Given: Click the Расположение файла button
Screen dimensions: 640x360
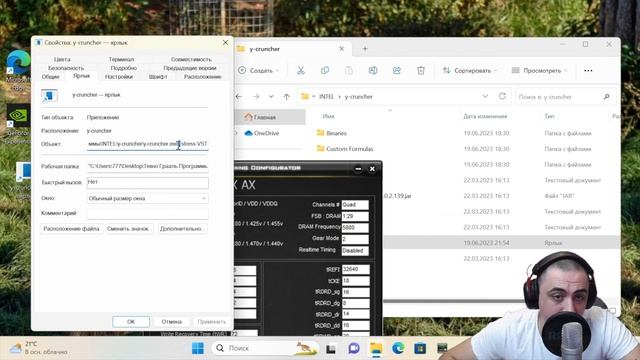Looking at the screenshot, I should 71,229.
